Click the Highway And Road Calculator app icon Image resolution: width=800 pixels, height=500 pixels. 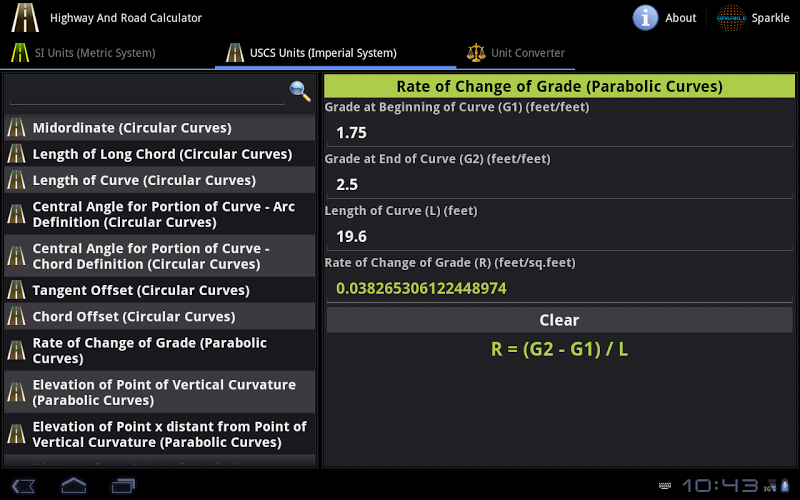coord(25,18)
